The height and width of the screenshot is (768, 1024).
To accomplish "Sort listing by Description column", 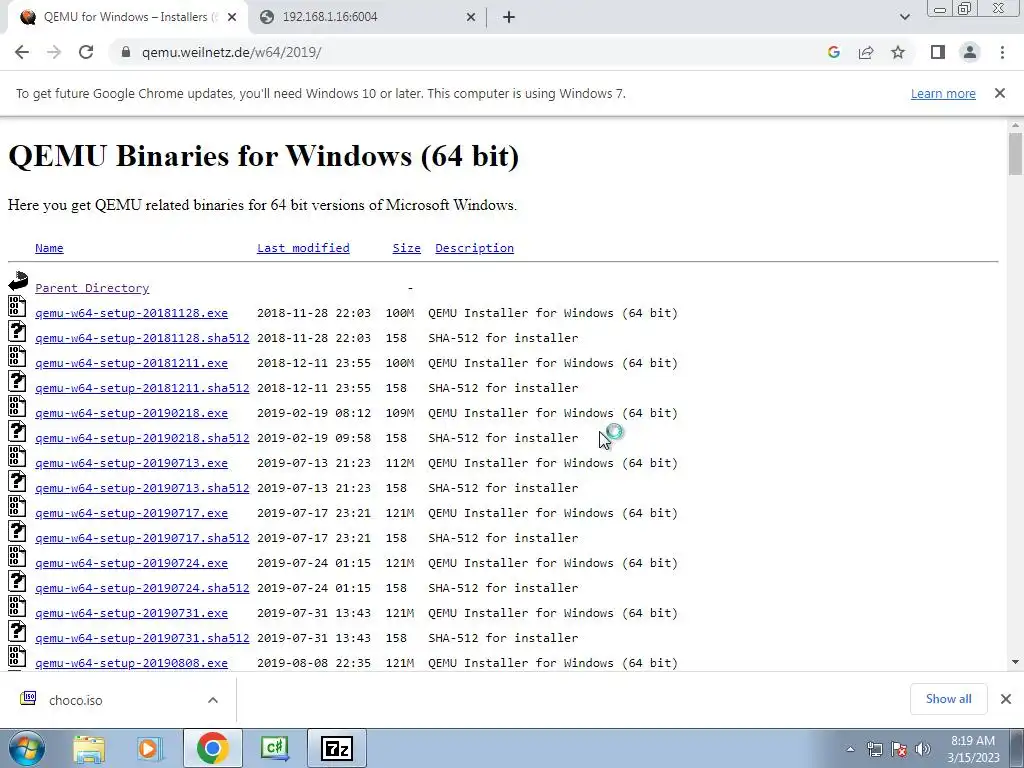I will pyautogui.click(x=474, y=248).
